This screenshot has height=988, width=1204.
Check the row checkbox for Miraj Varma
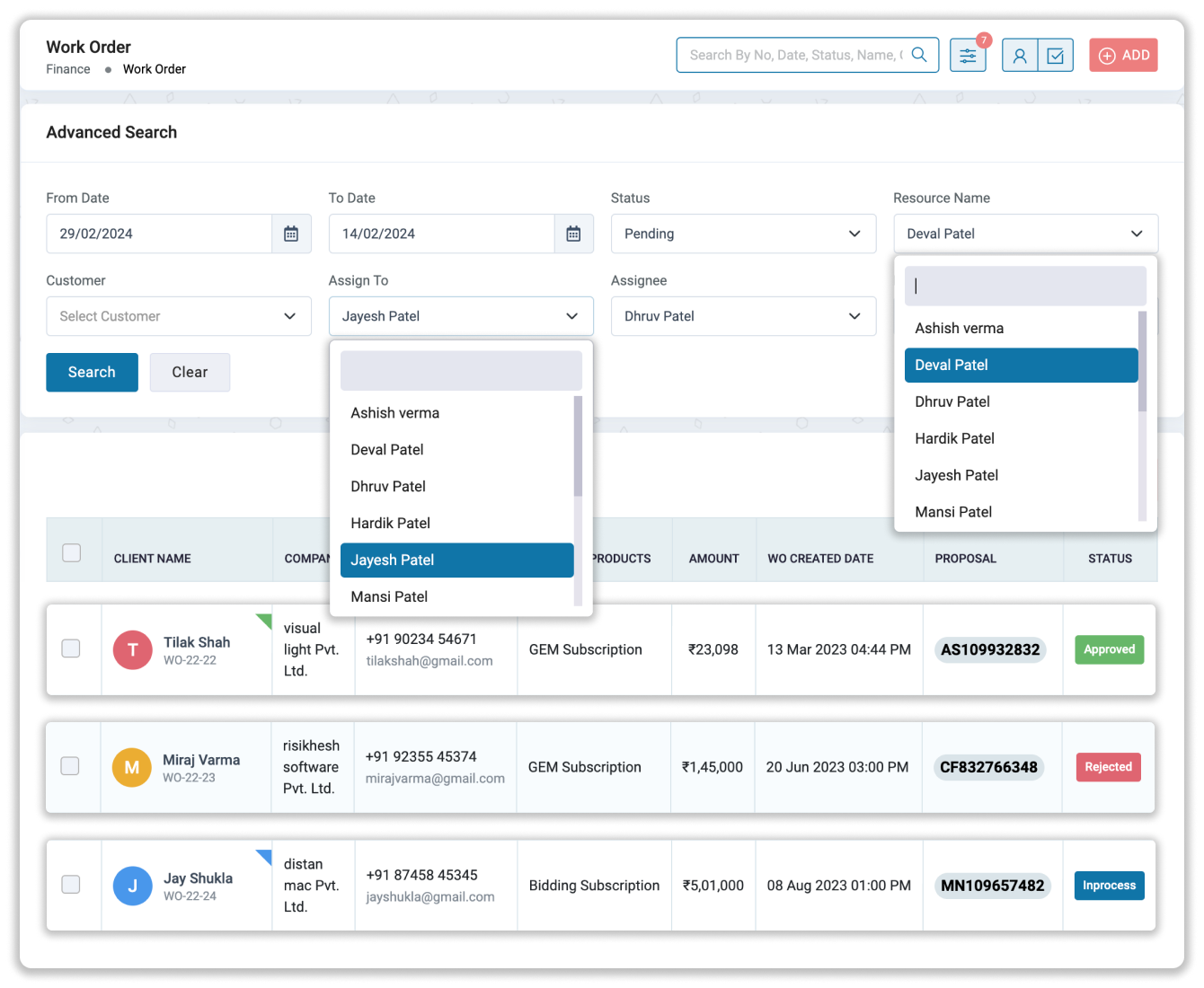[x=71, y=767]
